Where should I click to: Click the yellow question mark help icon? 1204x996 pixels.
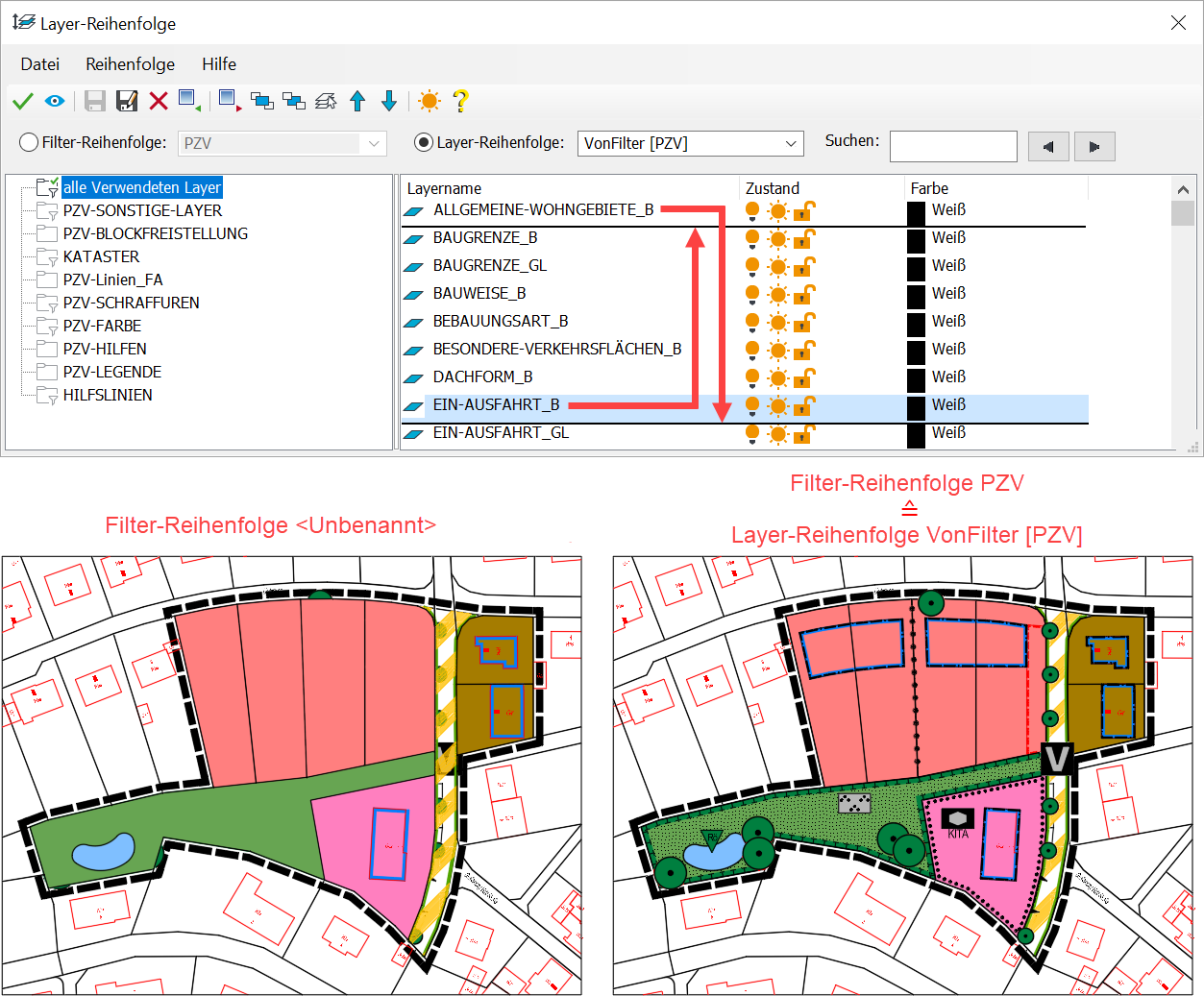tap(460, 101)
